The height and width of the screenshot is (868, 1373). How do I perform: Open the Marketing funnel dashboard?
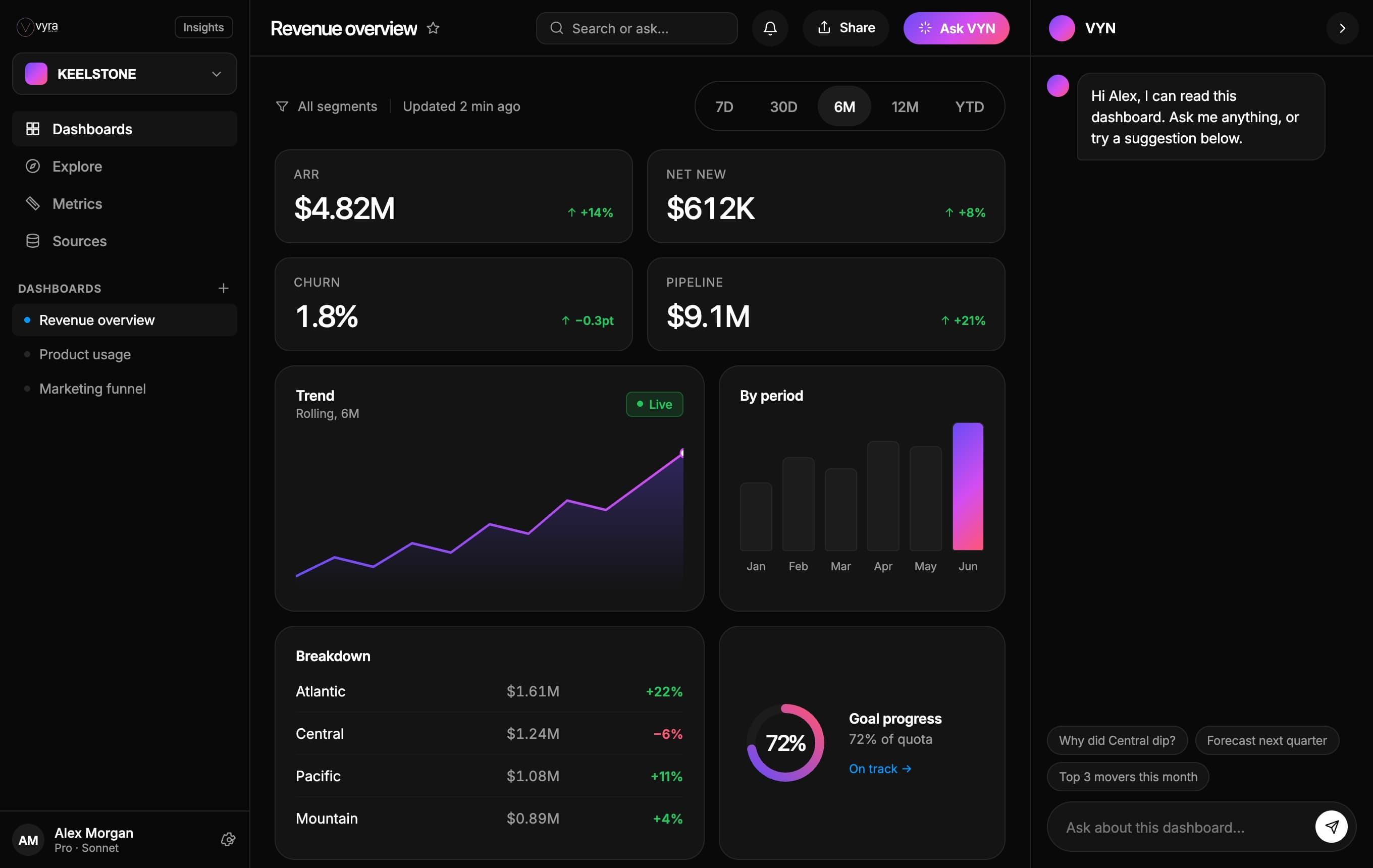124,389
